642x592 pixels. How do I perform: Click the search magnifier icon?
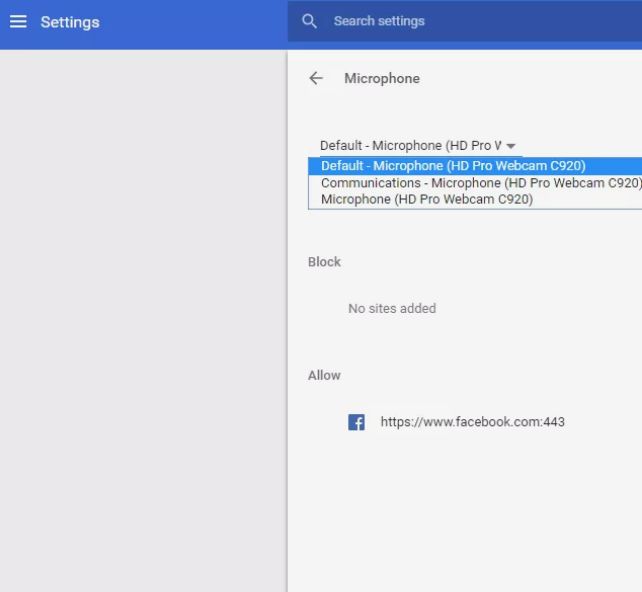pos(309,21)
